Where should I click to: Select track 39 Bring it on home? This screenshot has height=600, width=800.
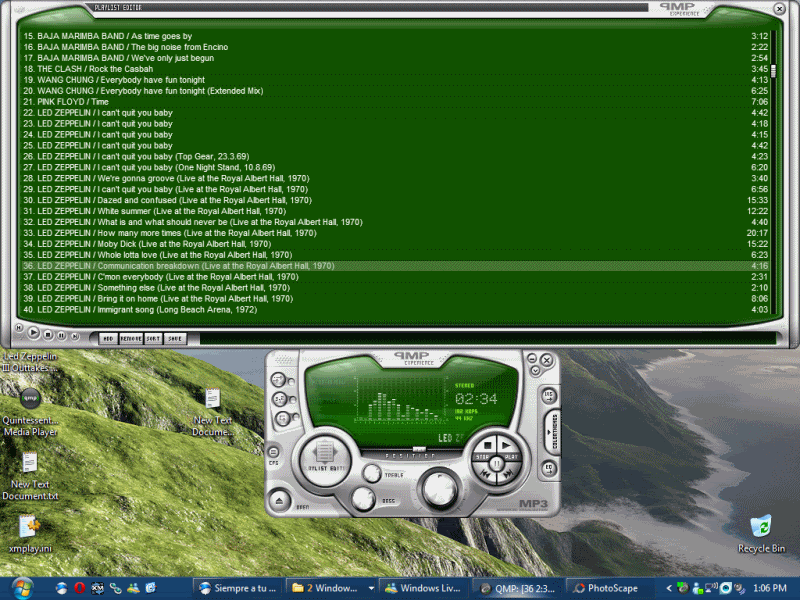click(x=395, y=298)
